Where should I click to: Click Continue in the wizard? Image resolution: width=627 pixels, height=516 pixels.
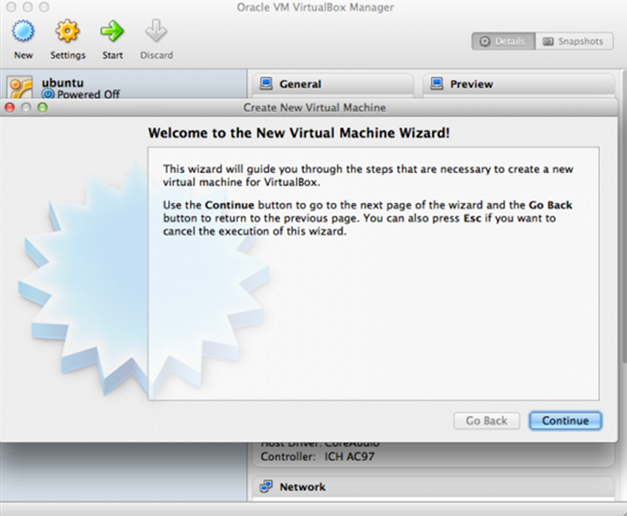pyautogui.click(x=565, y=421)
